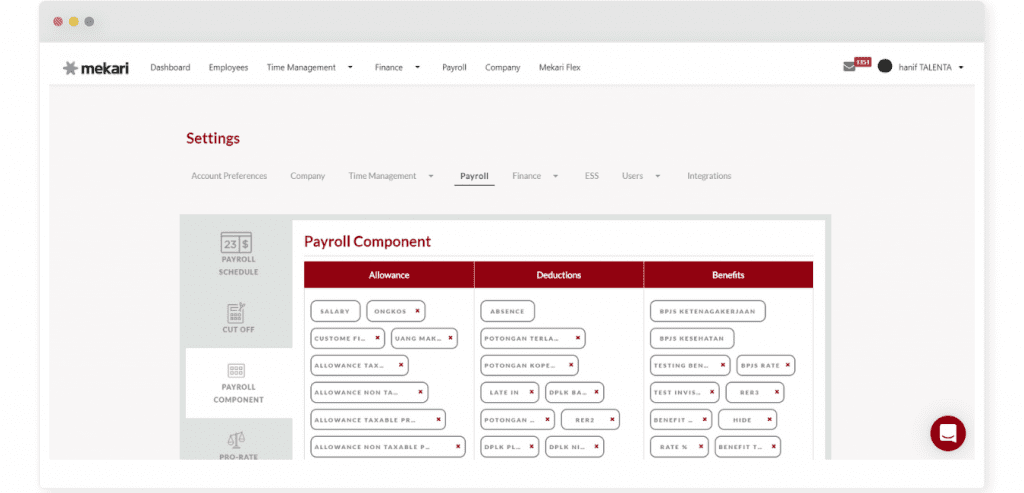
Task: Delete the ALLOWANCE TAXABLE PR... tag
Action: pyautogui.click(x=438, y=420)
